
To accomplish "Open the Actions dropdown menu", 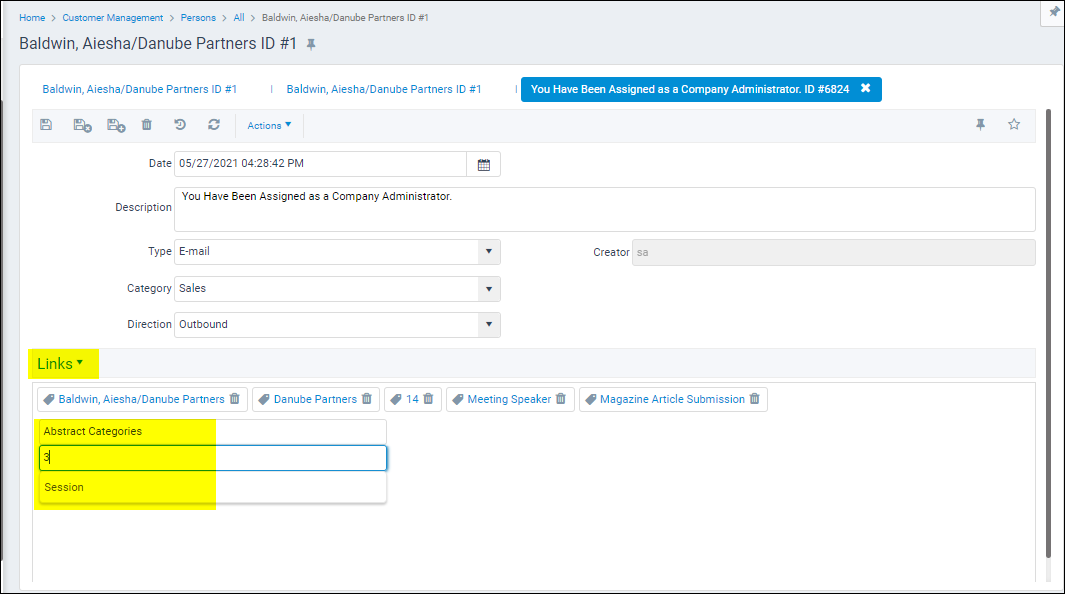I will tap(269, 126).
